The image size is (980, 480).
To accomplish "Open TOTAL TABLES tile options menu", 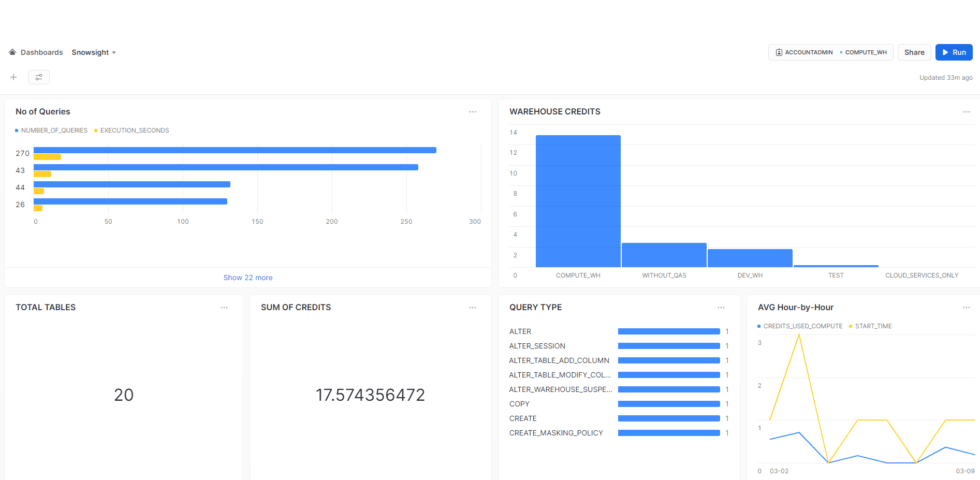I will (x=224, y=308).
